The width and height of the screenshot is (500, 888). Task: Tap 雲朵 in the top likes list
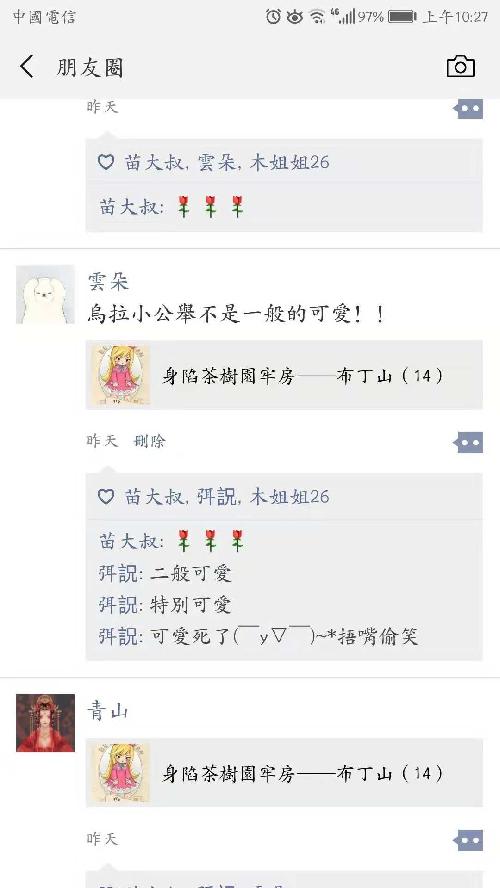coord(219,163)
